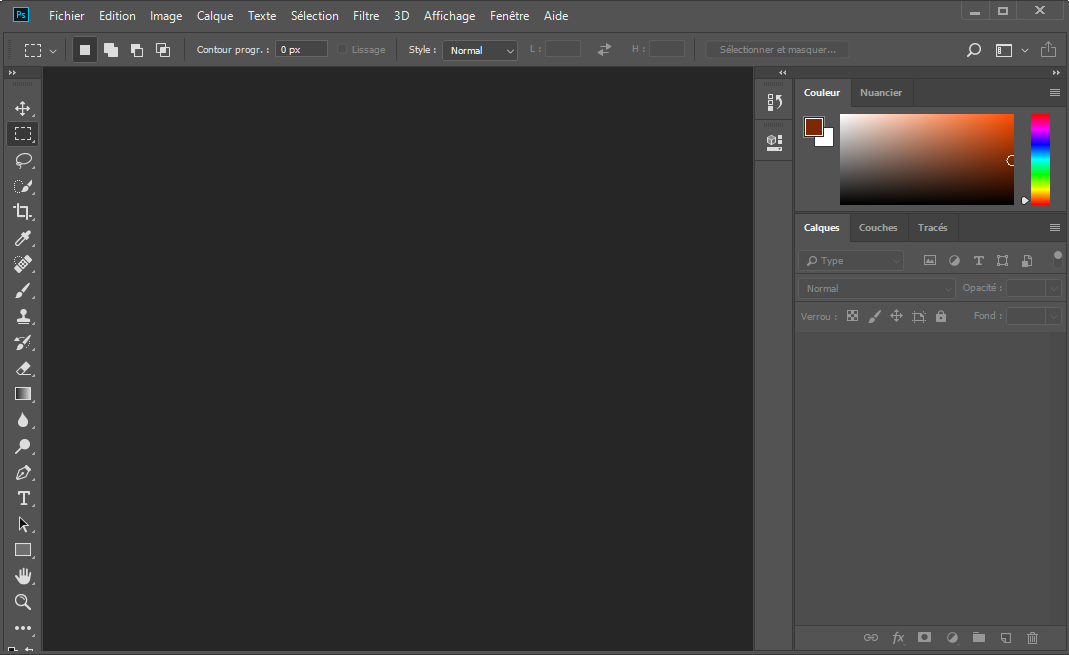This screenshot has height=655, width=1069.
Task: Expand the toolbar with double arrows
Action: click(12, 72)
